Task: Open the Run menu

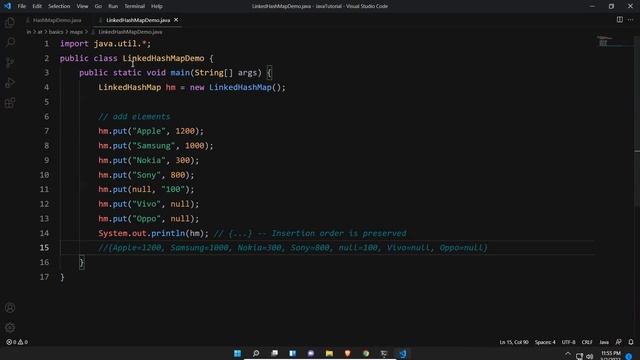Action: point(113,6)
